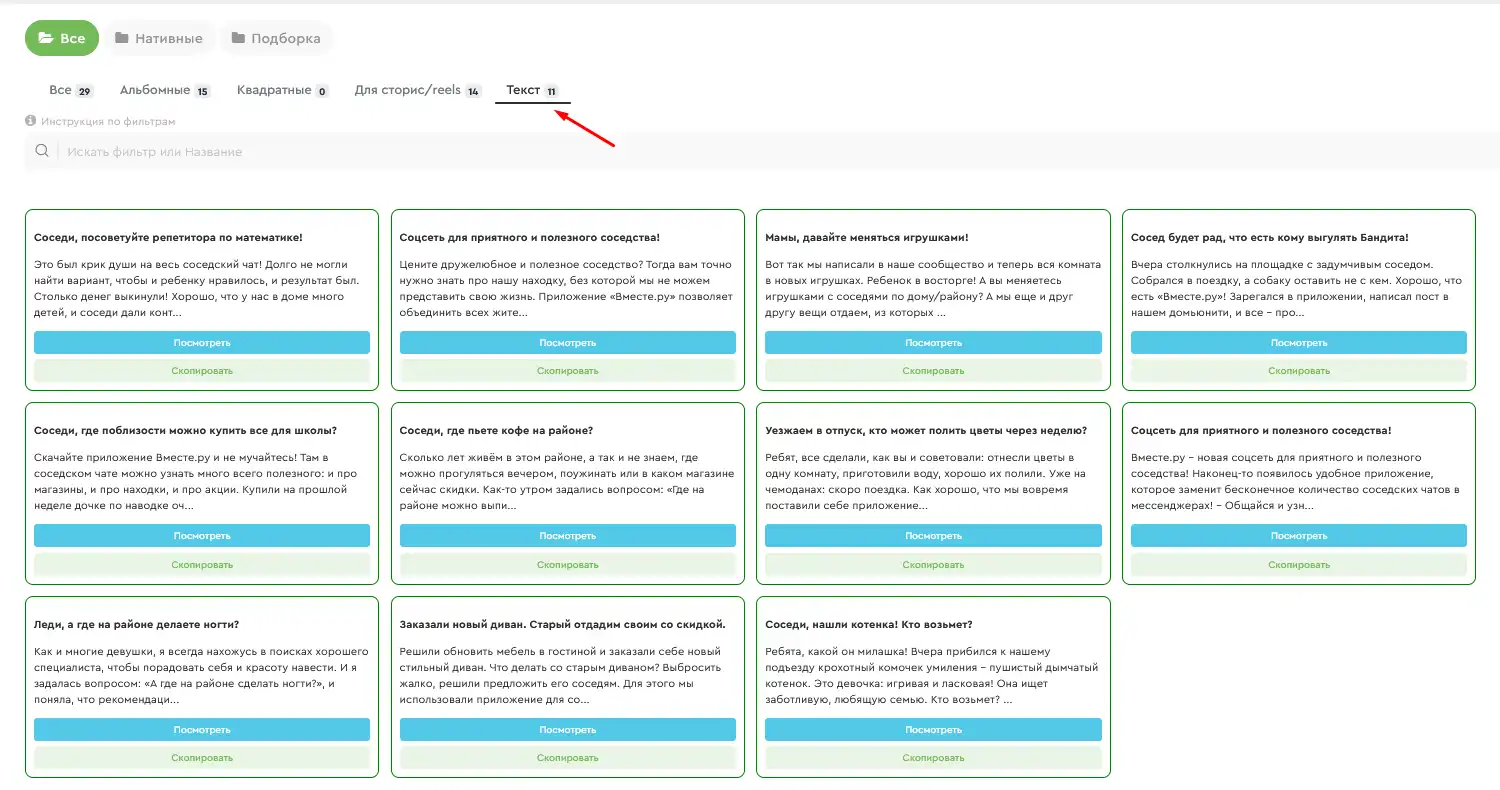View the Заказали новый диван post
The image size is (1500, 790).
click(x=568, y=730)
